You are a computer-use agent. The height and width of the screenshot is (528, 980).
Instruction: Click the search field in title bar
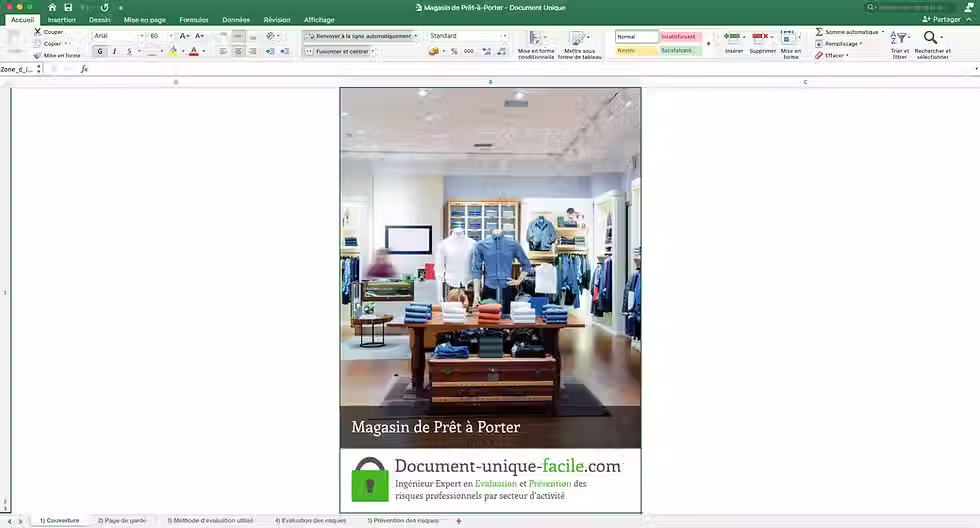click(911, 7)
